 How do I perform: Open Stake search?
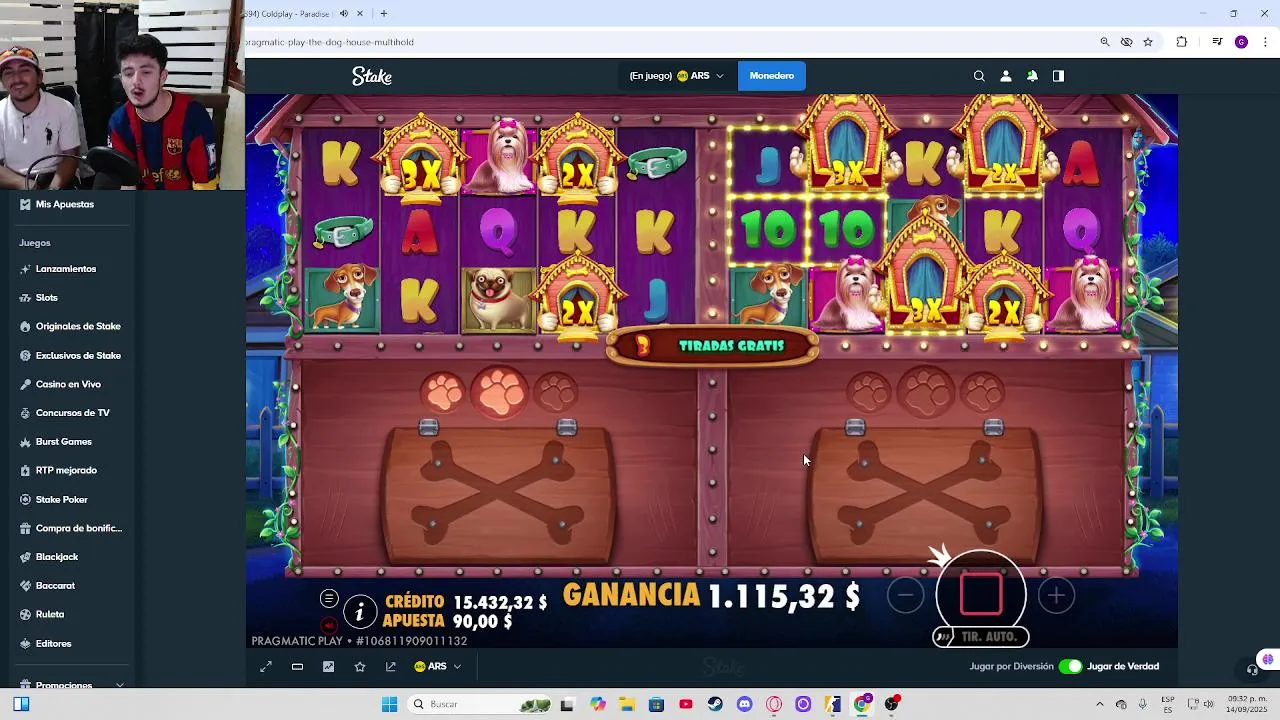[x=979, y=76]
